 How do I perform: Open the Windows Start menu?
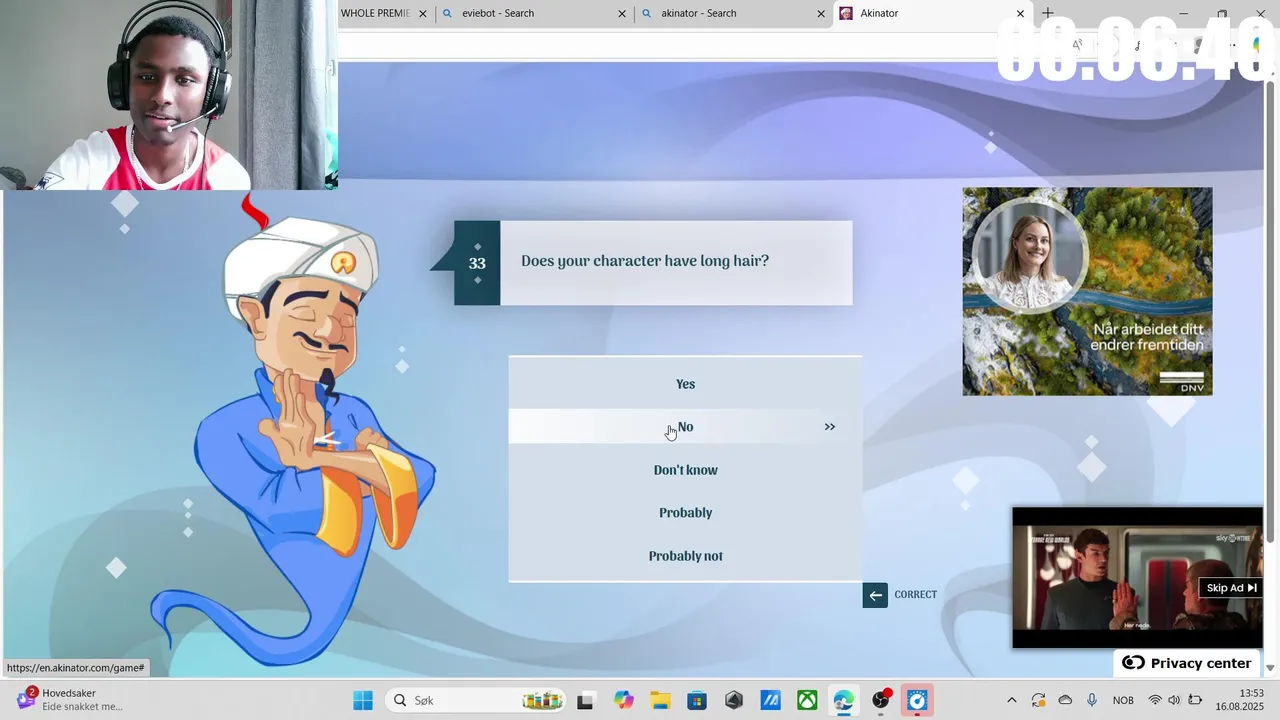point(363,700)
